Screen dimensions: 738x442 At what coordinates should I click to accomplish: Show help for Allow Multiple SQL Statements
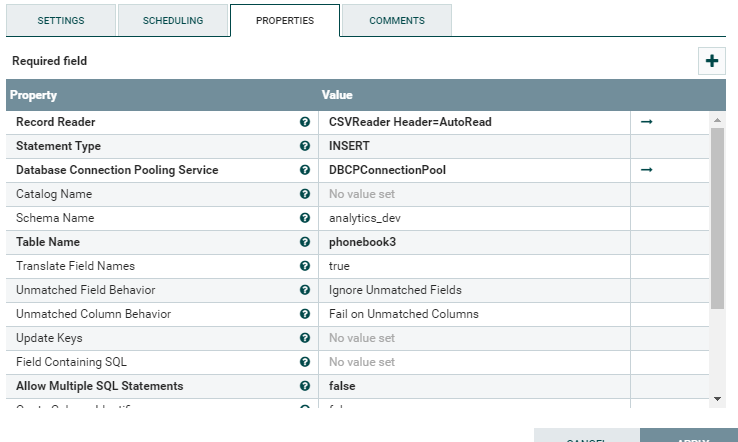click(x=305, y=386)
